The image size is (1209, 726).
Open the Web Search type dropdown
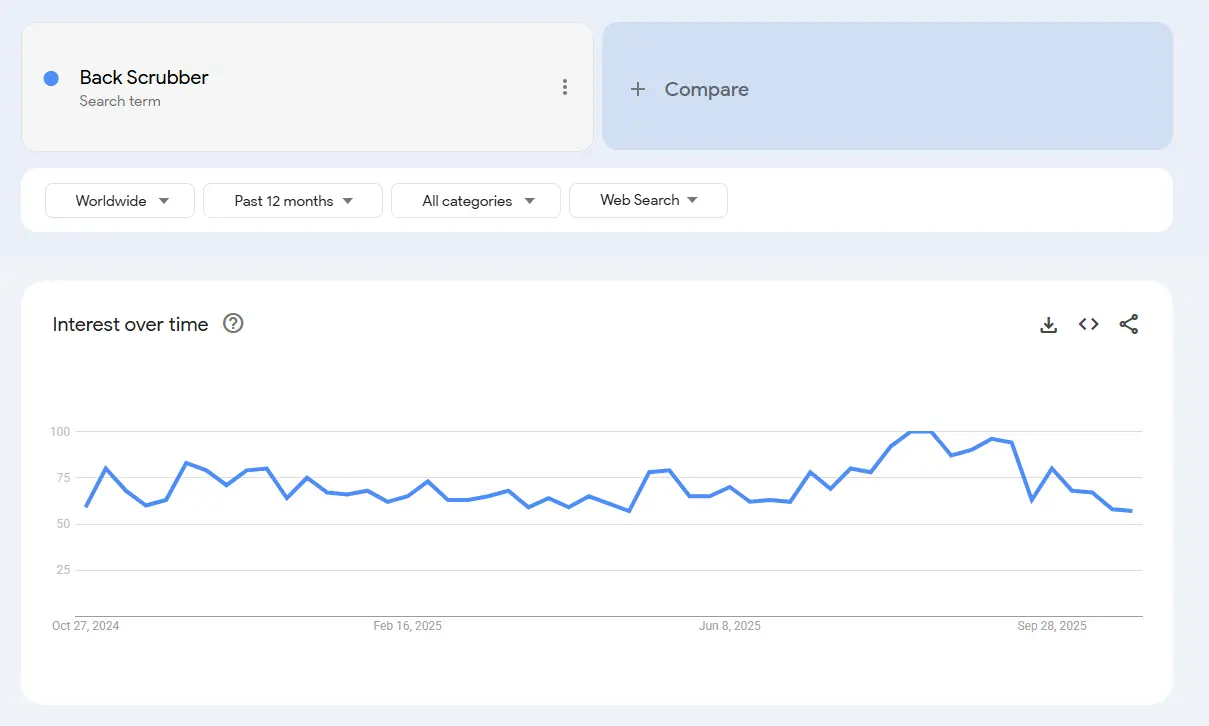(x=648, y=200)
